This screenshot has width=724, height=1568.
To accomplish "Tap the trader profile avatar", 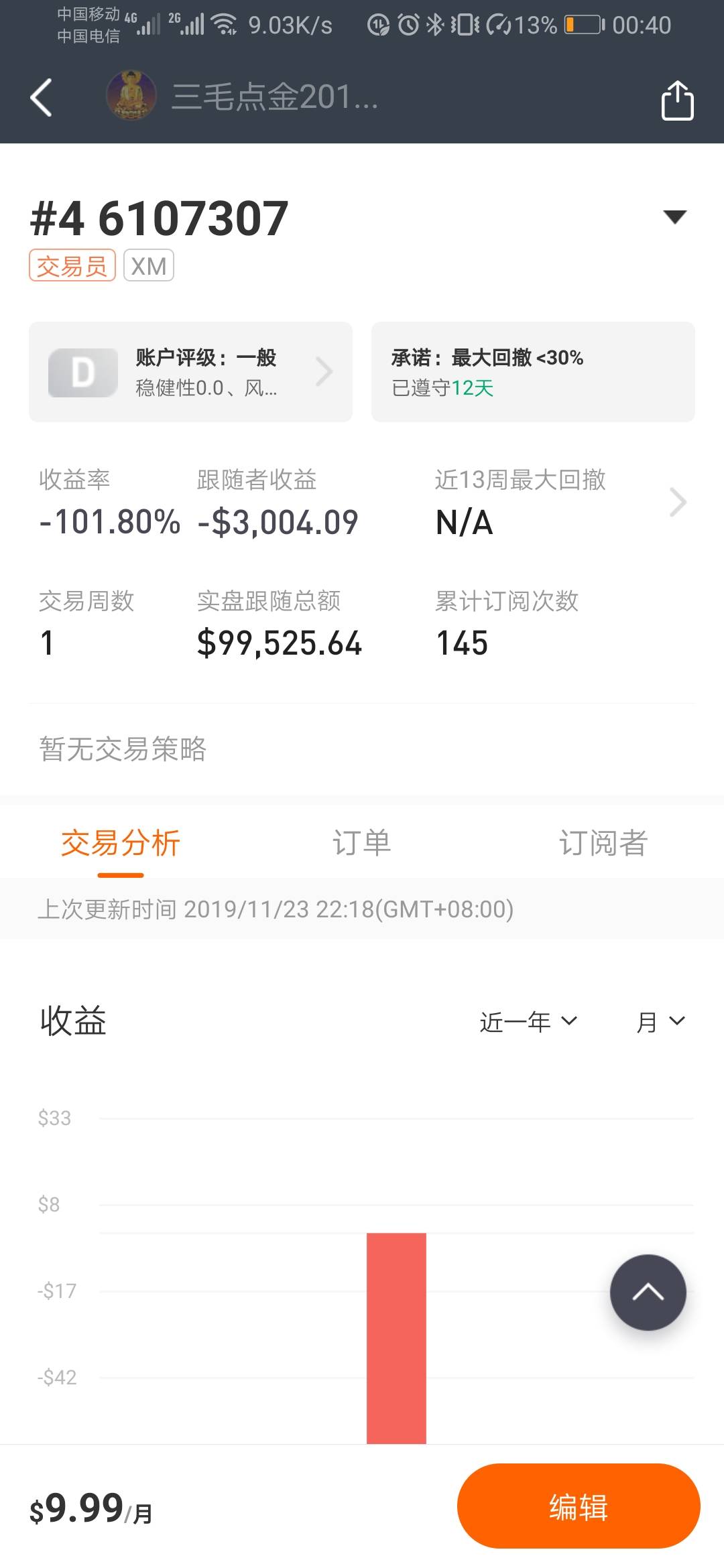I will (x=131, y=96).
